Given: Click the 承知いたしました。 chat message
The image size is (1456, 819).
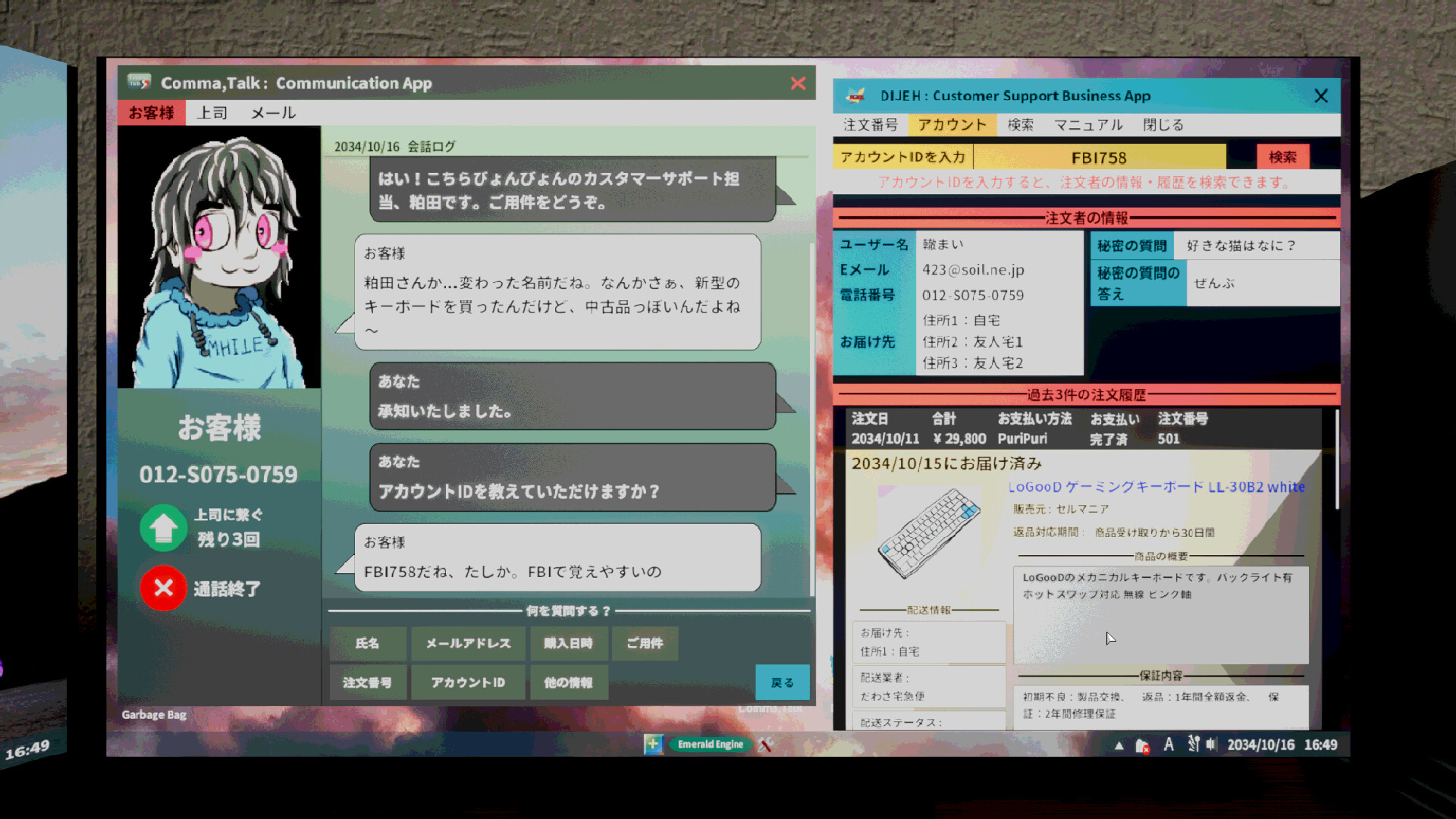Looking at the screenshot, I should point(573,396).
